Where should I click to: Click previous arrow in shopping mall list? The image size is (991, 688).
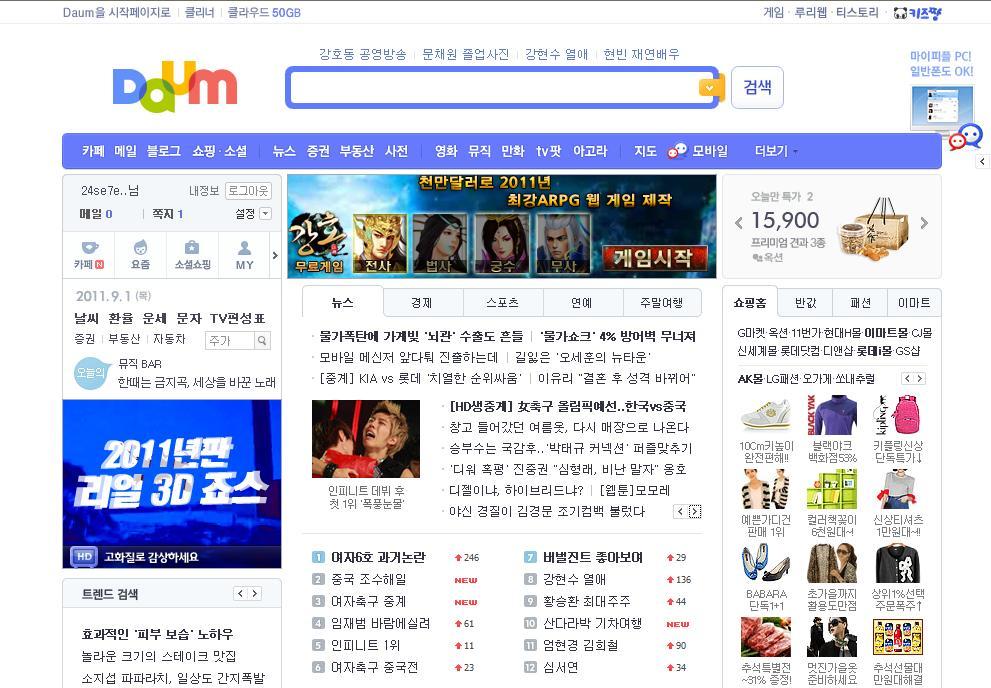click(907, 378)
